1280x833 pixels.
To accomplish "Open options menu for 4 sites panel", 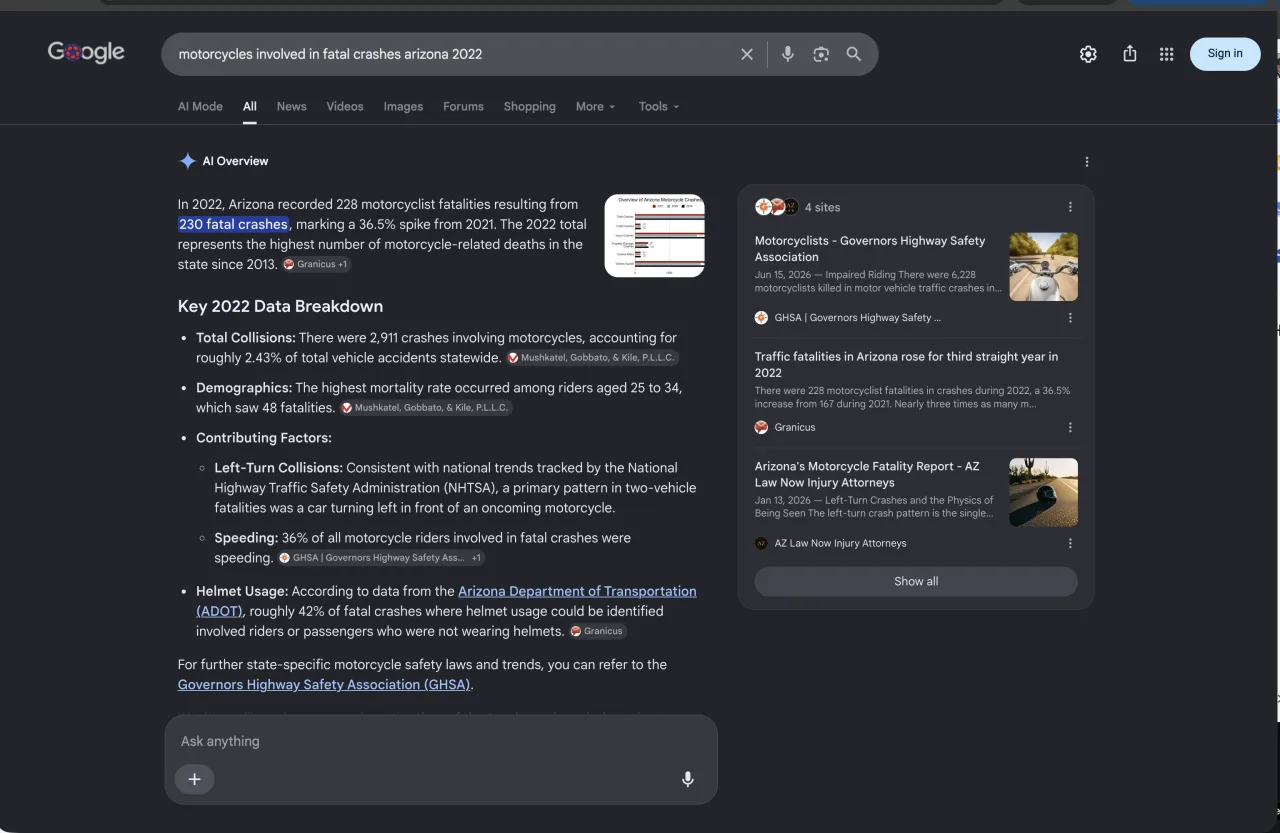I will pyautogui.click(x=1070, y=207).
